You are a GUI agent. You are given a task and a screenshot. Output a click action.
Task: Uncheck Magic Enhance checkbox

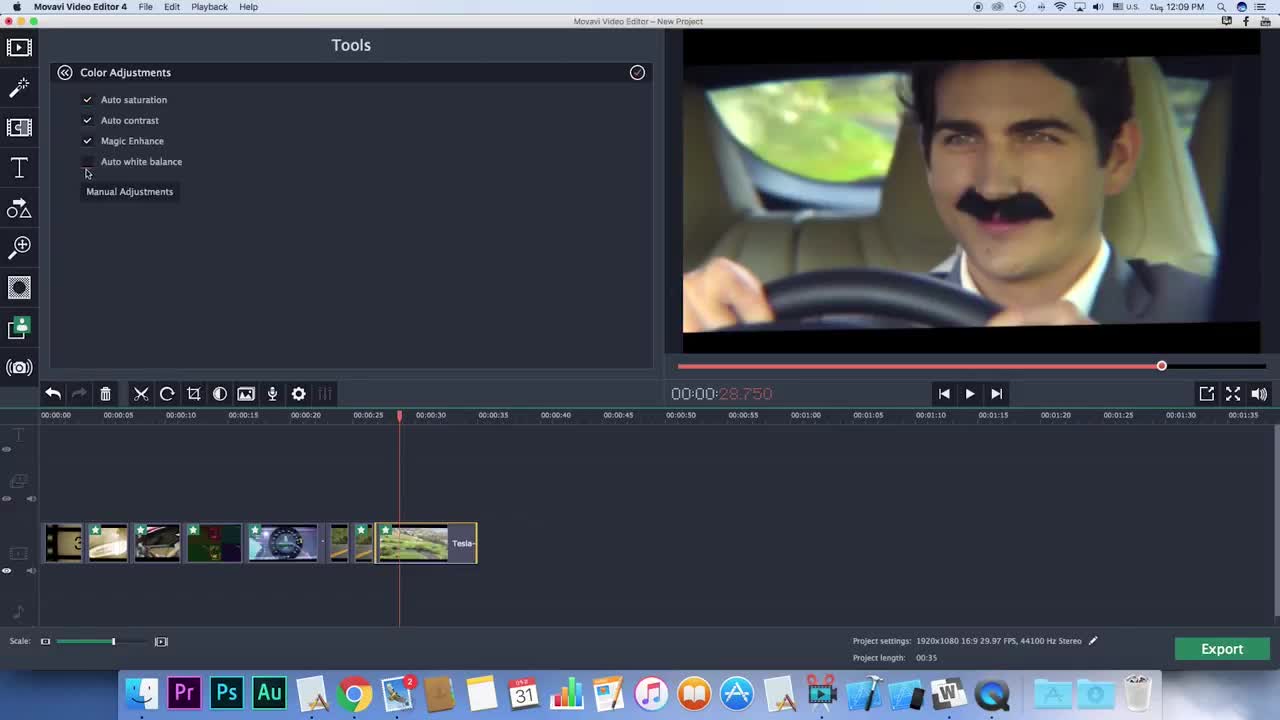(87, 141)
